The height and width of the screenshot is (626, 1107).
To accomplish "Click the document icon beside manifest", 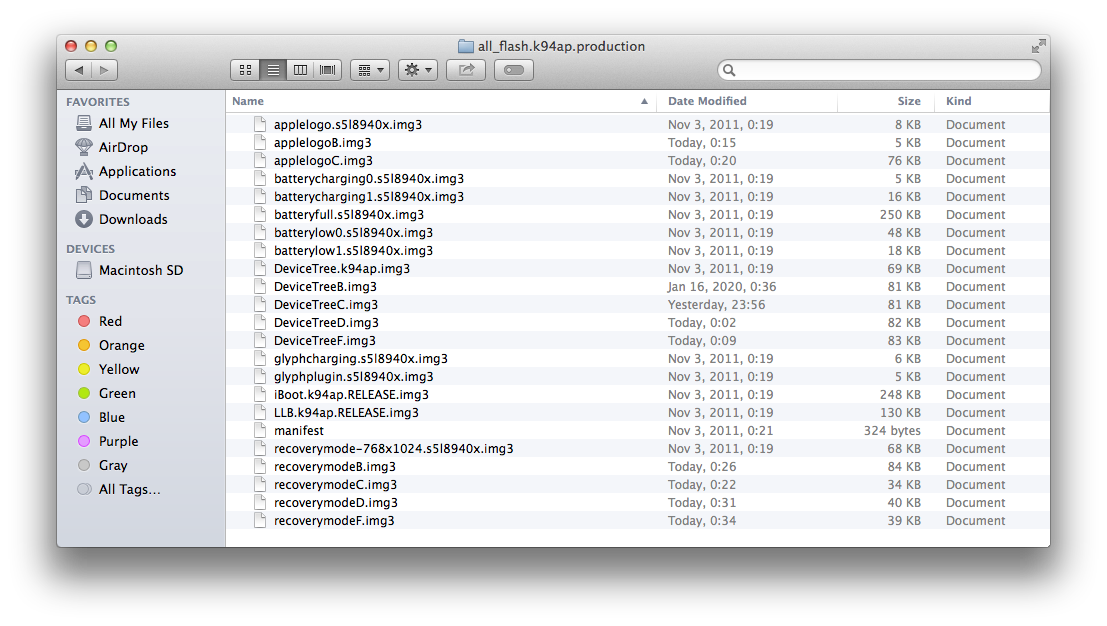I will [260, 431].
